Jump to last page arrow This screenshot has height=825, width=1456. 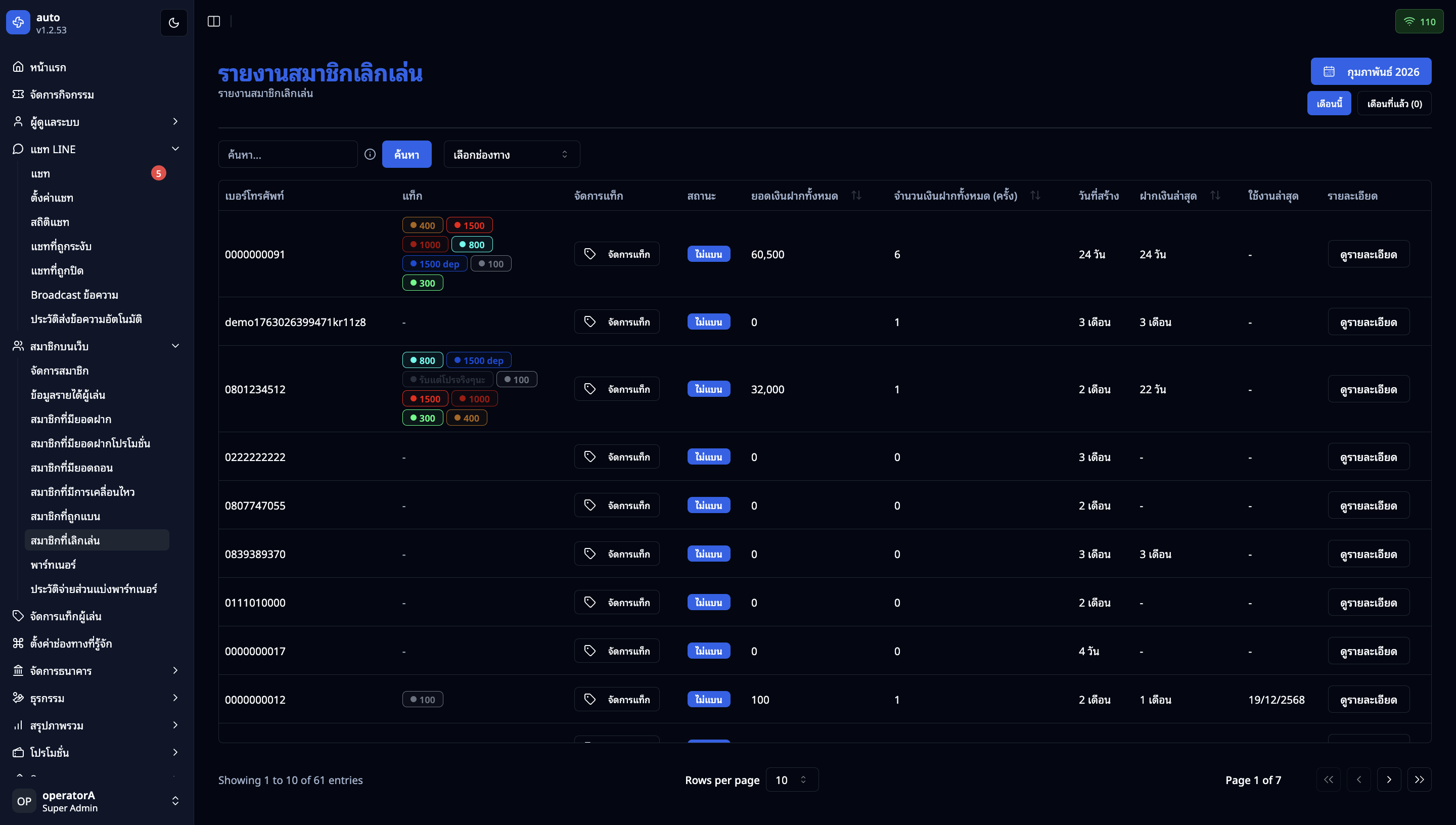[1419, 780]
